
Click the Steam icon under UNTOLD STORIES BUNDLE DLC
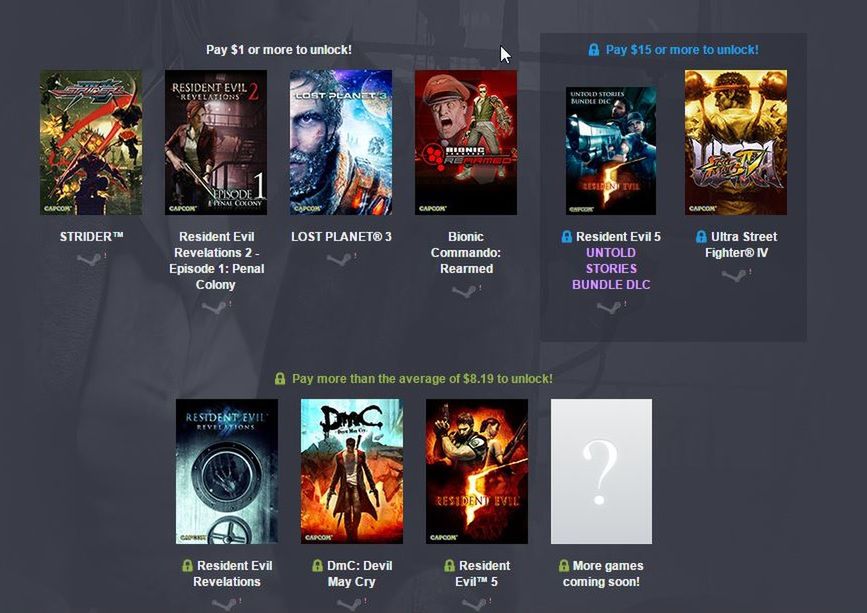pos(610,307)
